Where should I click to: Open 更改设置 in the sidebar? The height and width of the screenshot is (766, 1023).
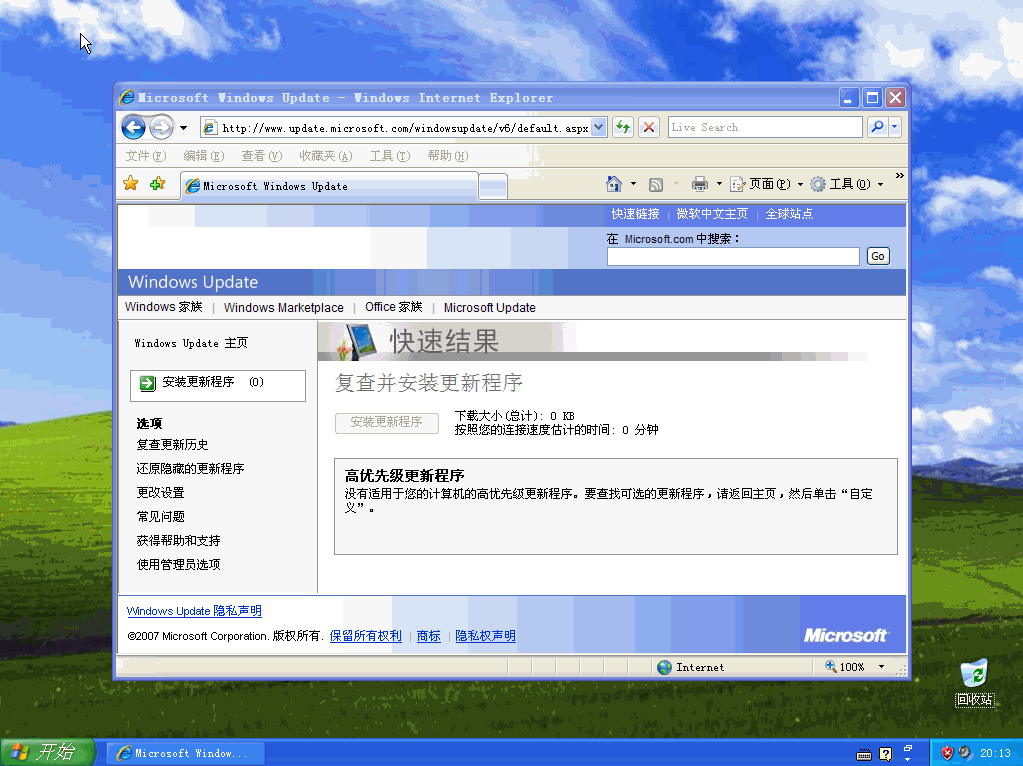coord(160,493)
